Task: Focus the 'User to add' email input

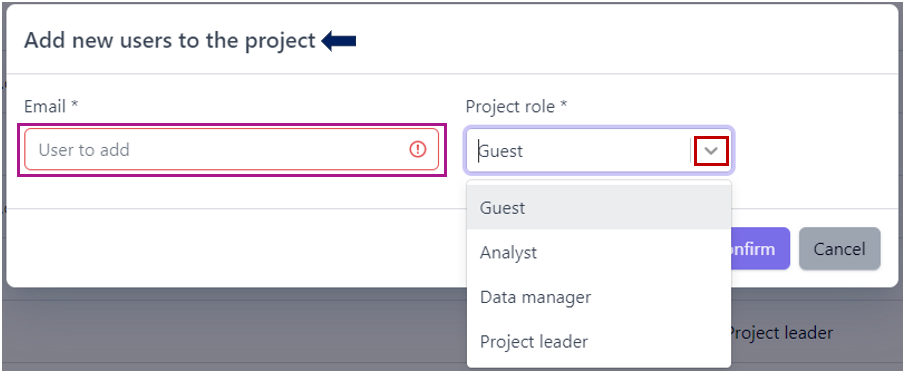Action: (232, 150)
